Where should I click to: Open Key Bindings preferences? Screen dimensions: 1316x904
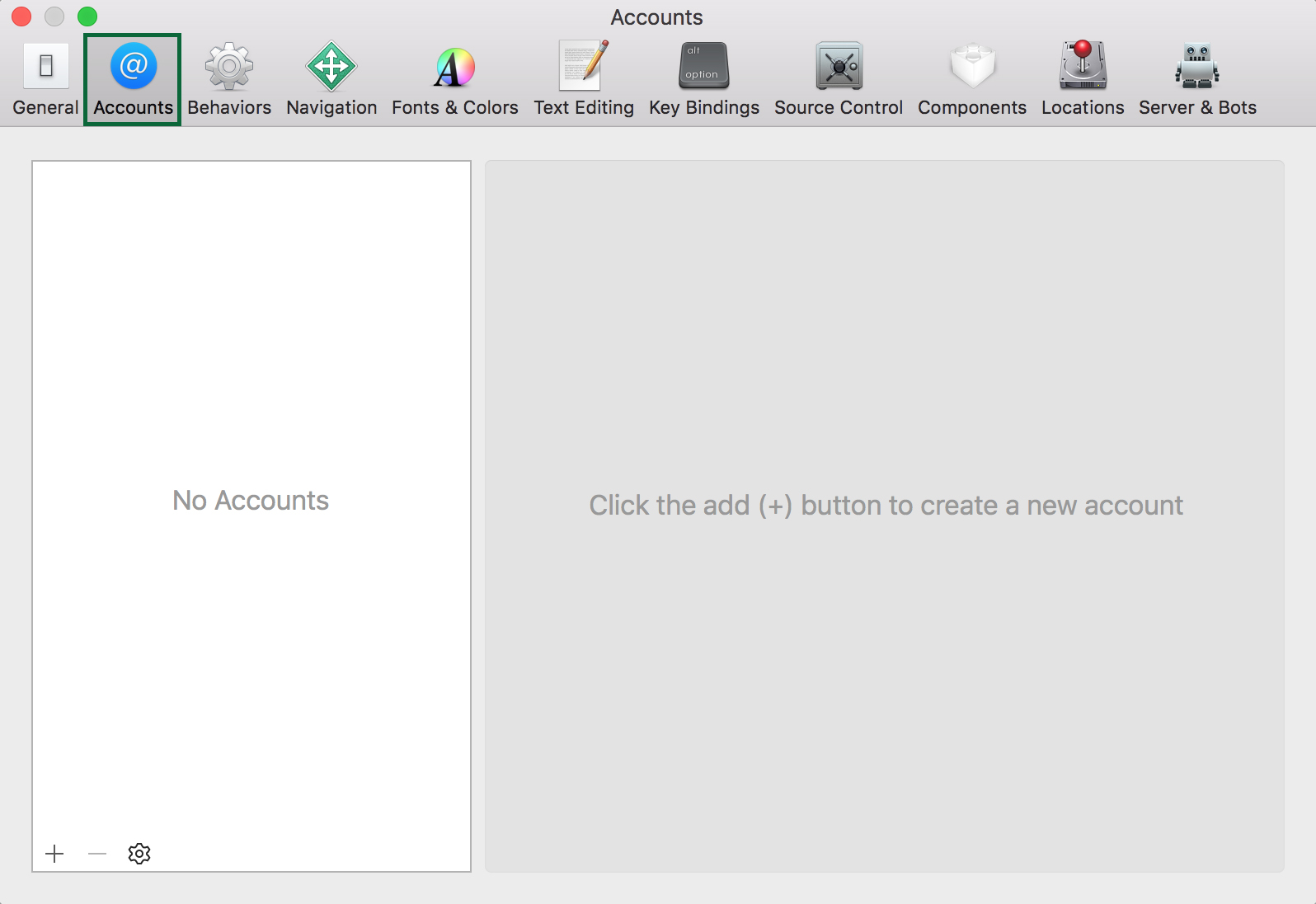[x=704, y=80]
